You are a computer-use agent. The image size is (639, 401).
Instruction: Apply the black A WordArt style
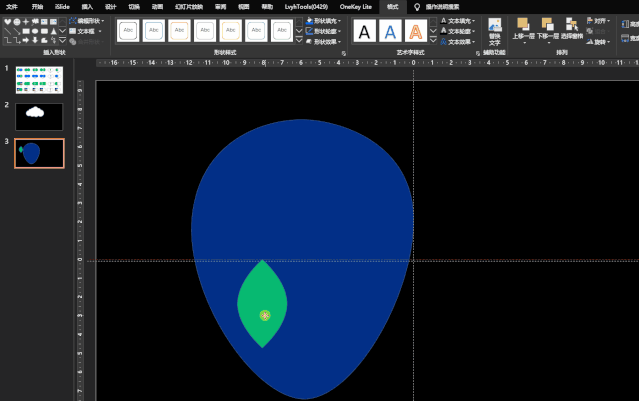pyautogui.click(x=364, y=32)
